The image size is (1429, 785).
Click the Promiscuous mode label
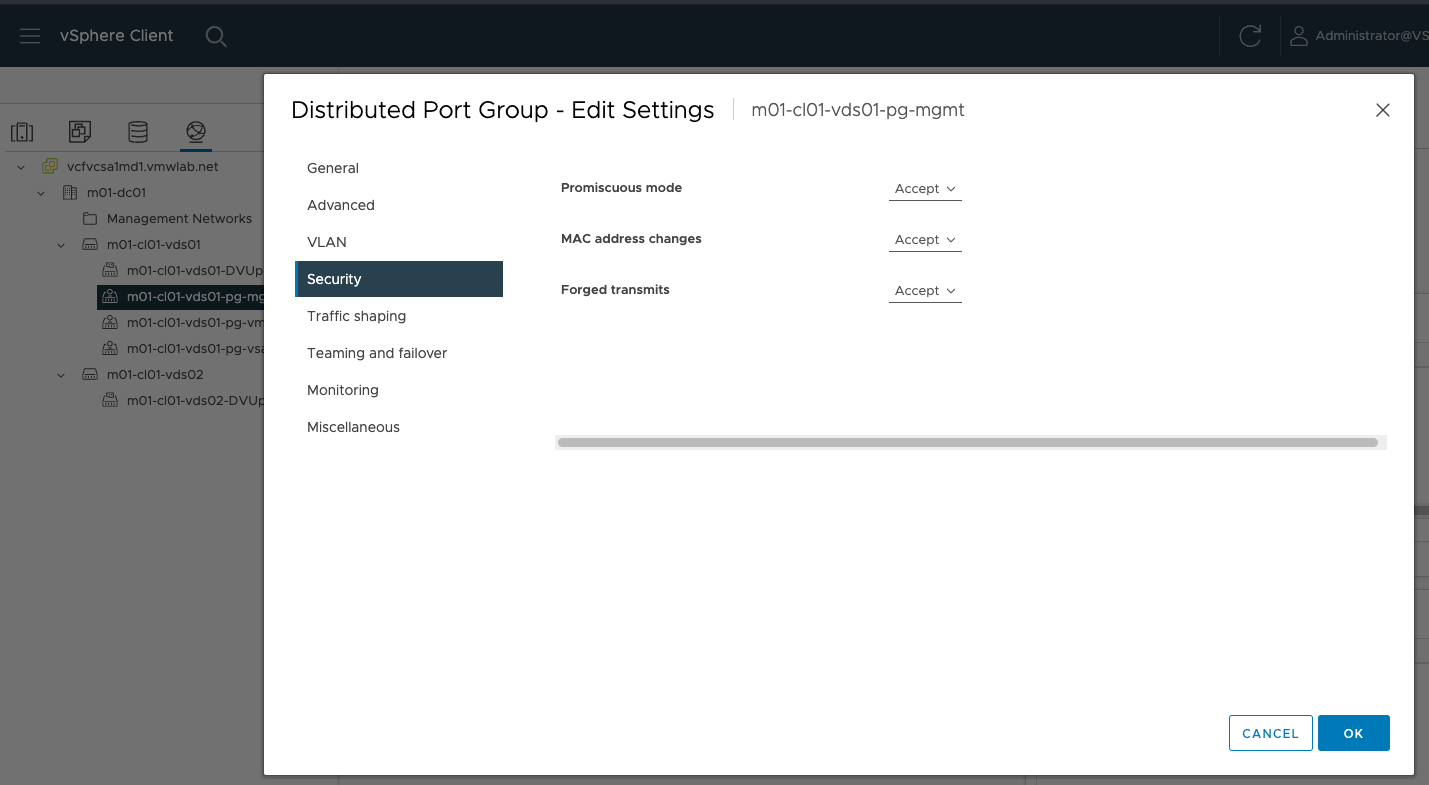click(621, 188)
